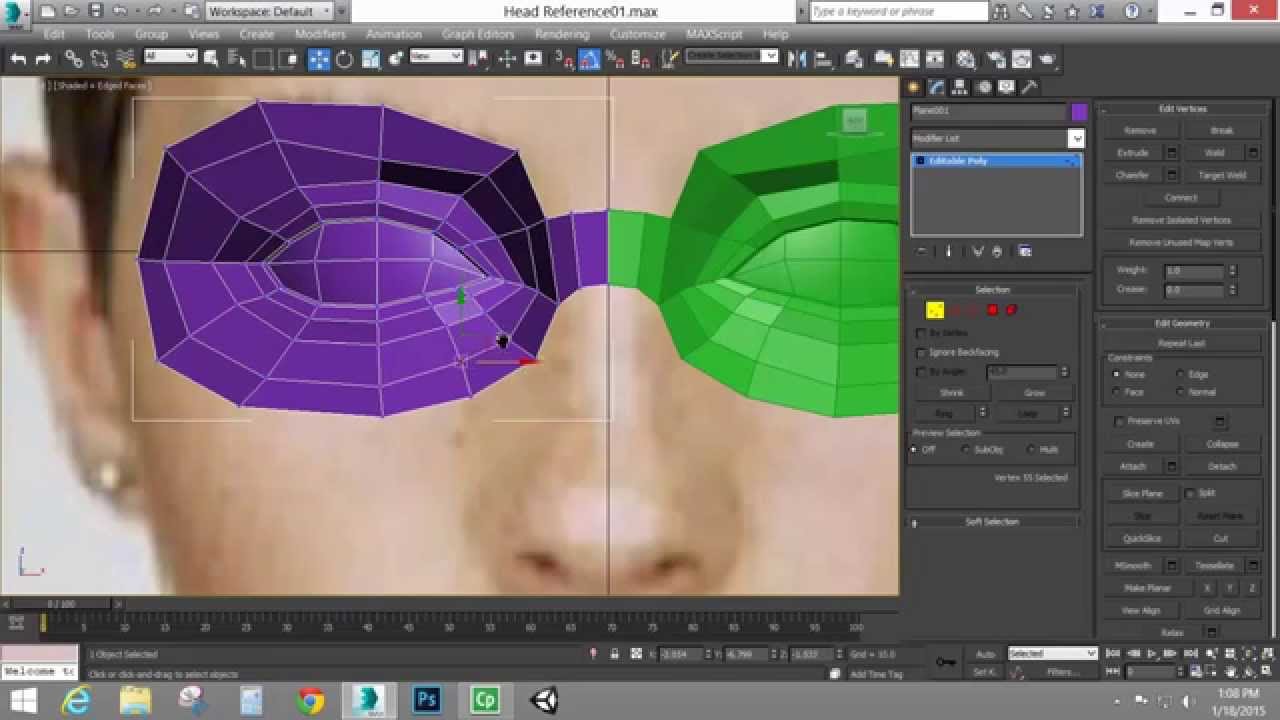This screenshot has width=1280, height=720.
Task: Collapse the Edit Vertices rollout
Action: 1182,109
